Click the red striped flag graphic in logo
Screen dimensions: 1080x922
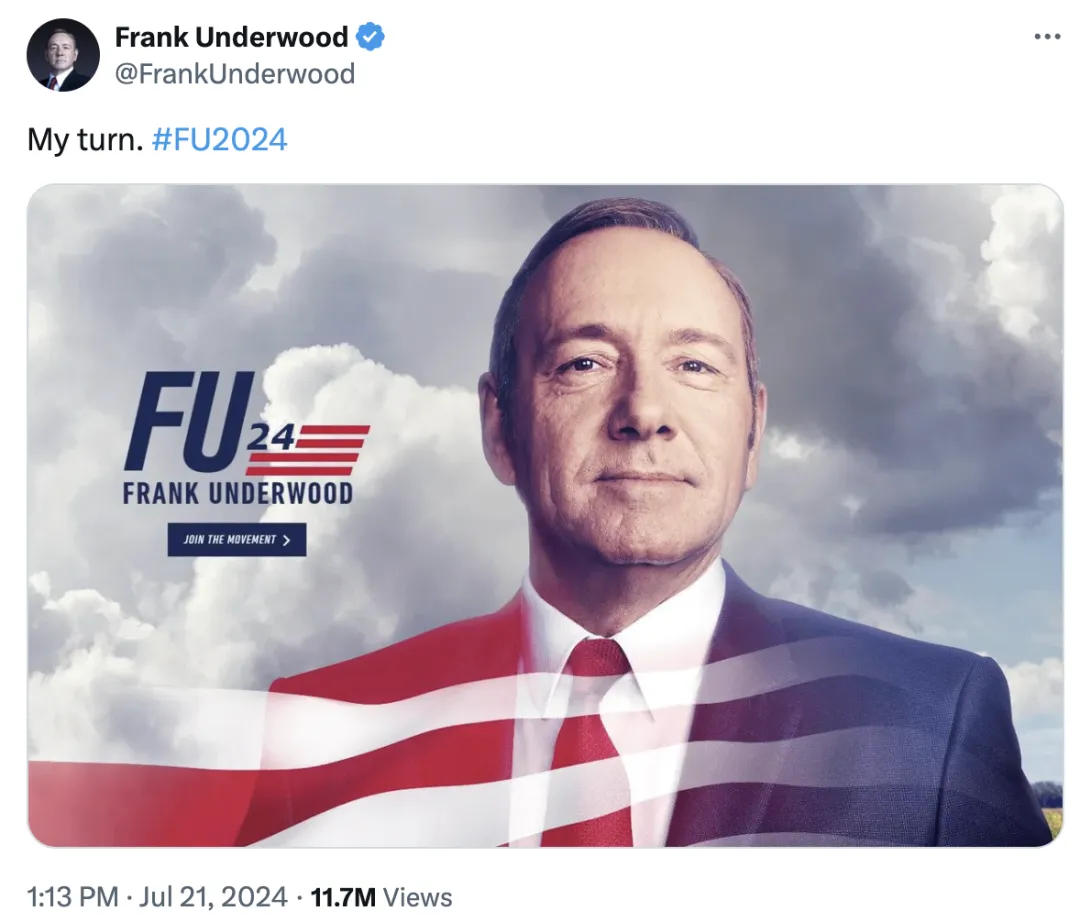tap(307, 450)
